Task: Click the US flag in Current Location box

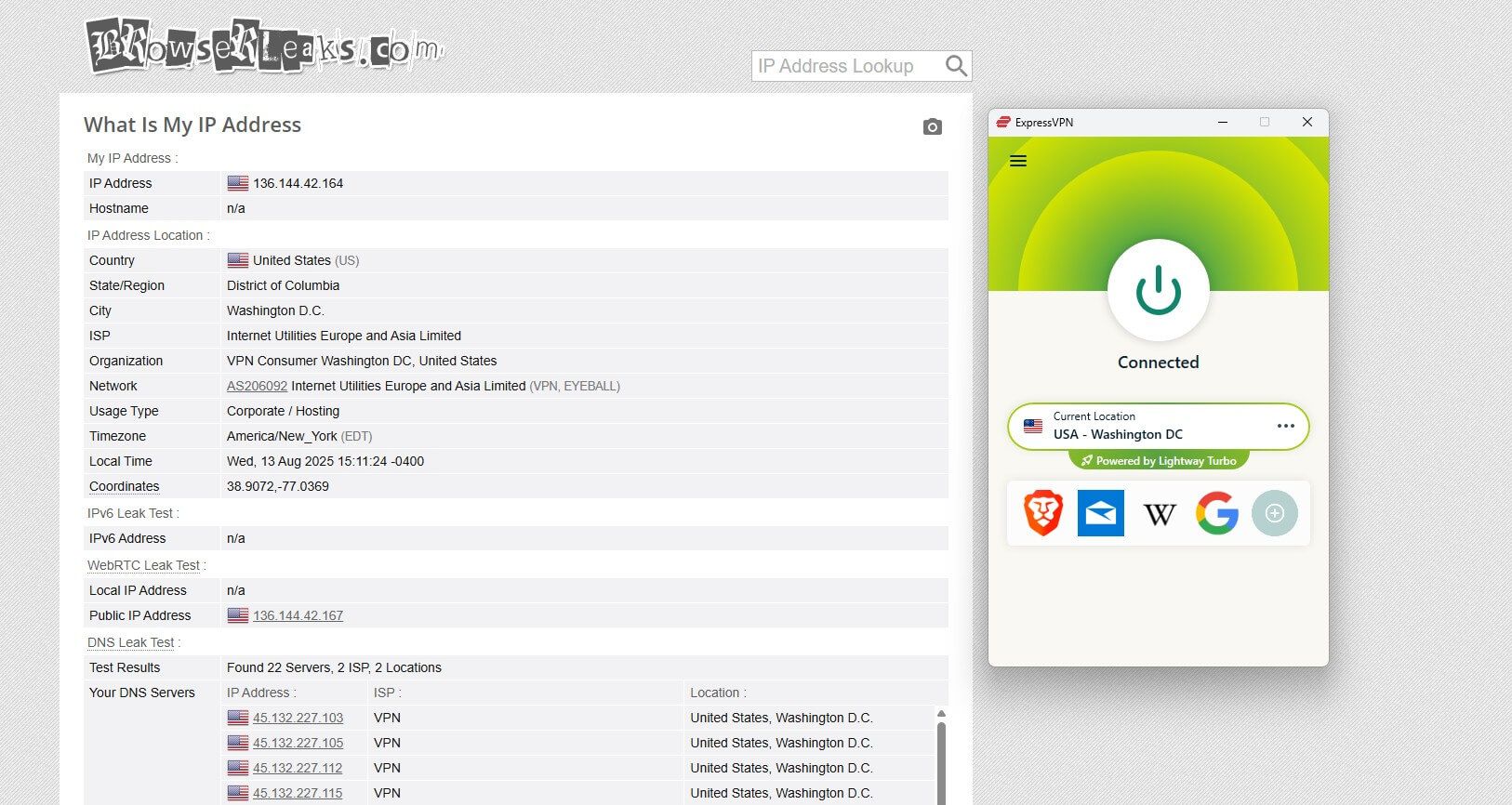Action: click(1033, 427)
